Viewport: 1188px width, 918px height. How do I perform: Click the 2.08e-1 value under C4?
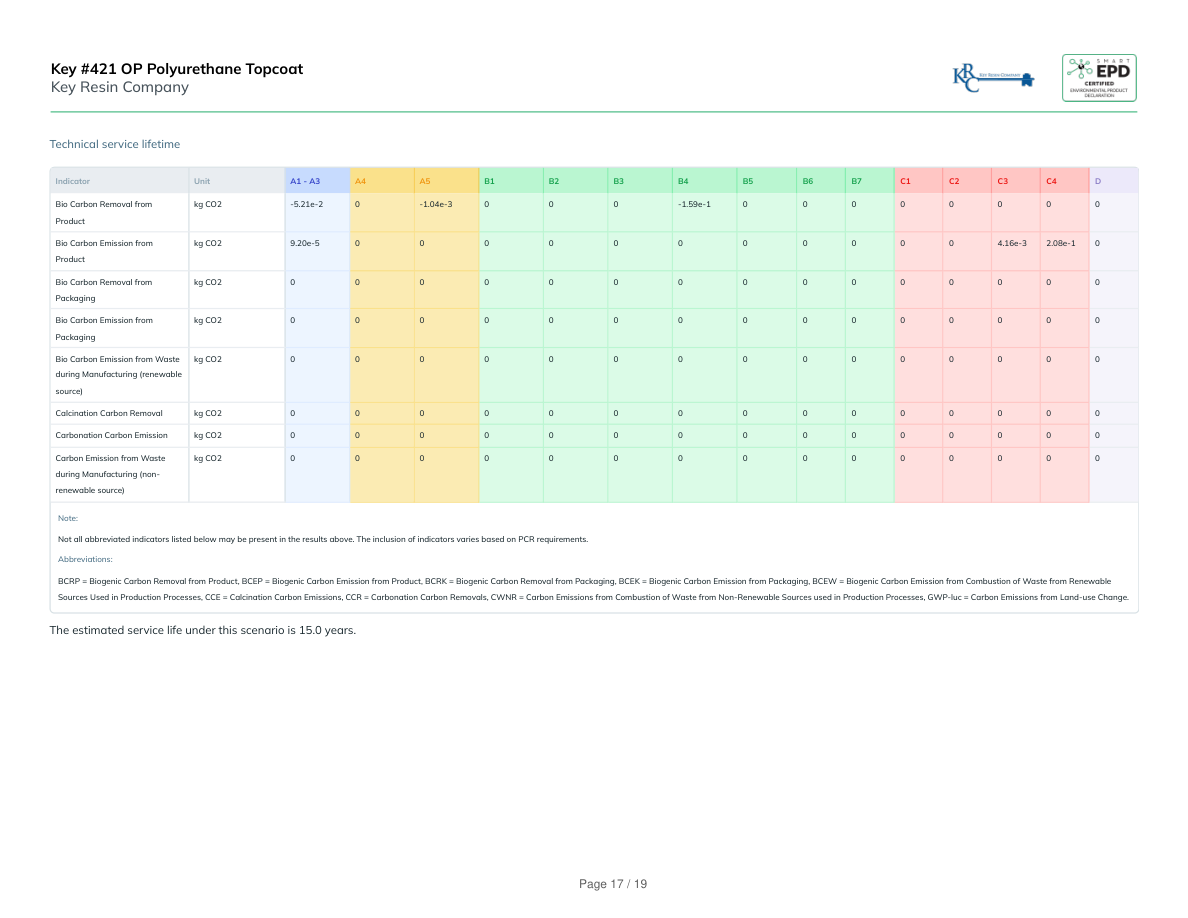click(x=1060, y=243)
